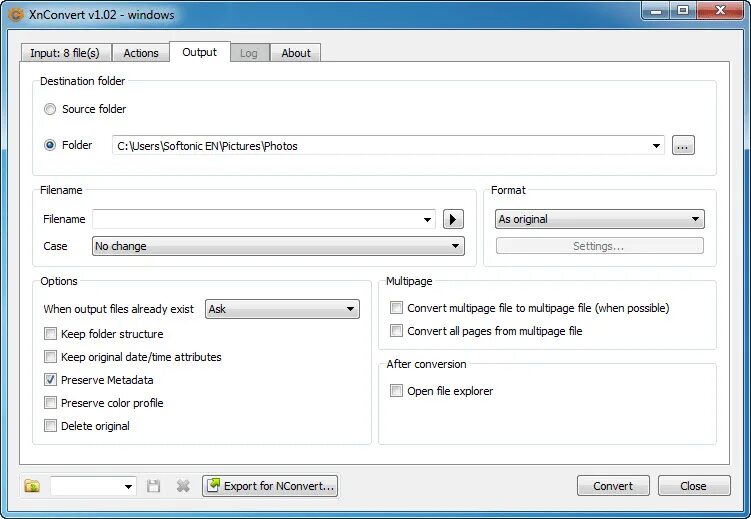Open format Settings button
This screenshot has width=751, height=519.
pos(600,246)
